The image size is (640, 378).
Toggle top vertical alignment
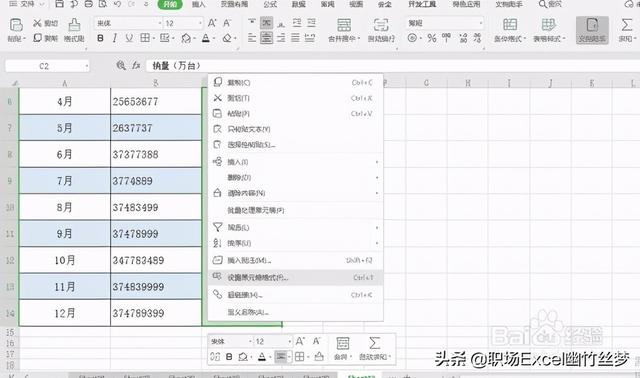[x=252, y=22]
